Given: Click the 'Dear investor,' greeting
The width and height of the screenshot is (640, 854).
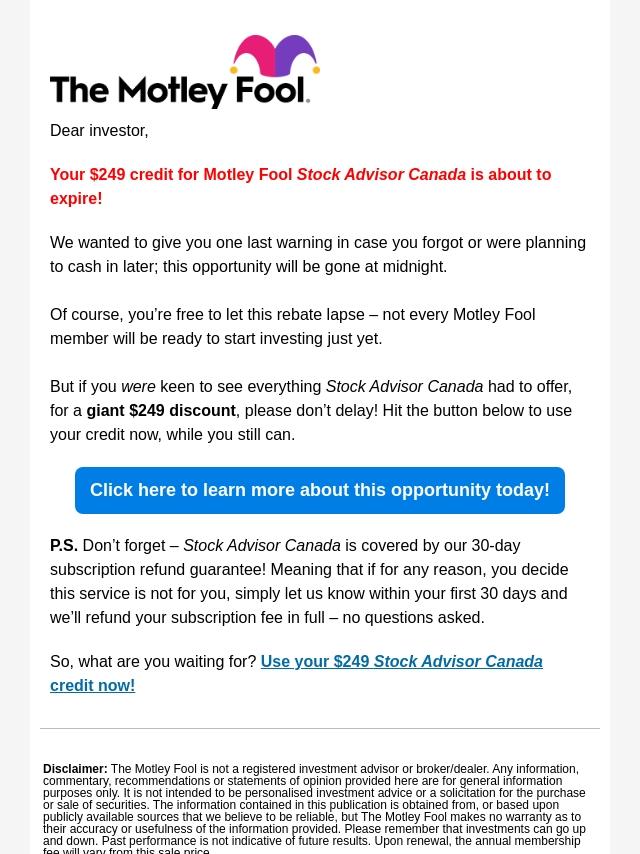Looking at the screenshot, I should [99, 131].
